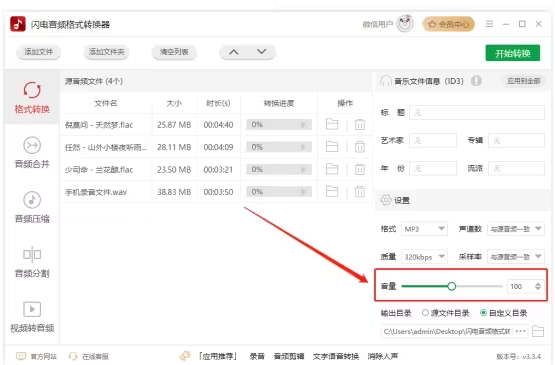Click the info icon beside ID3
The image size is (555, 365).
476,81
